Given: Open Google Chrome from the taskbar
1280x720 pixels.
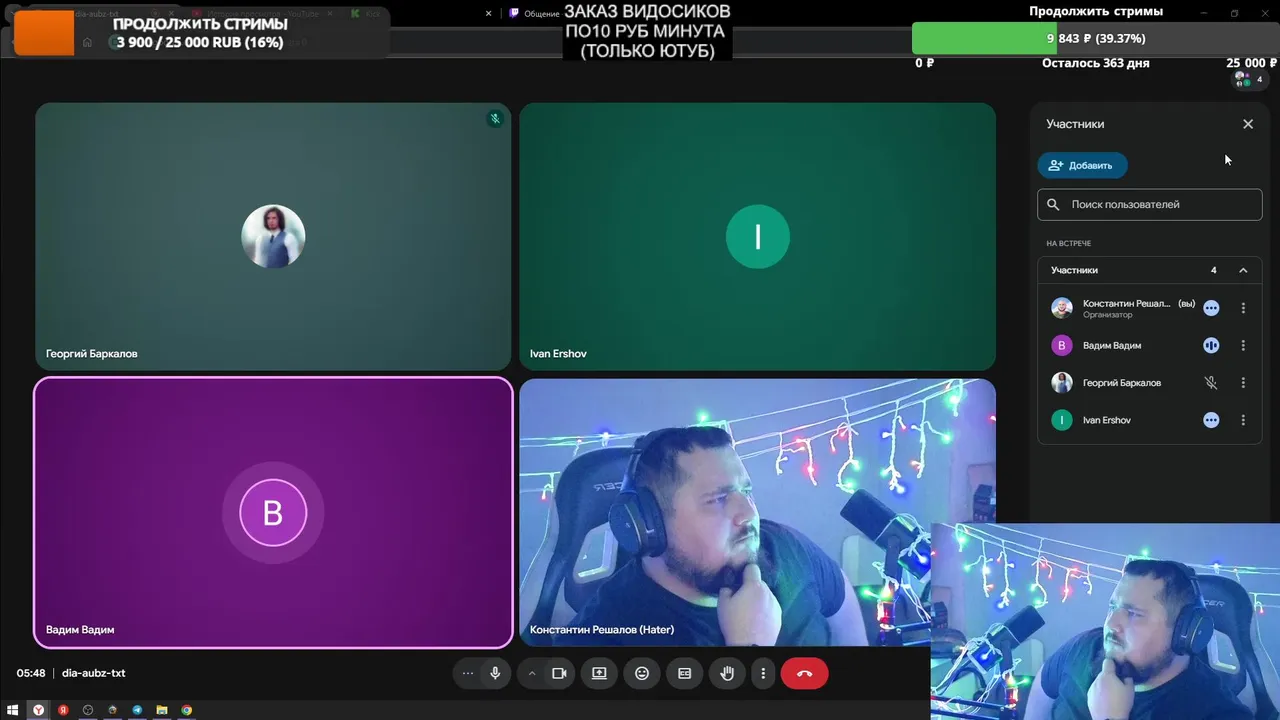Looking at the screenshot, I should [186, 710].
